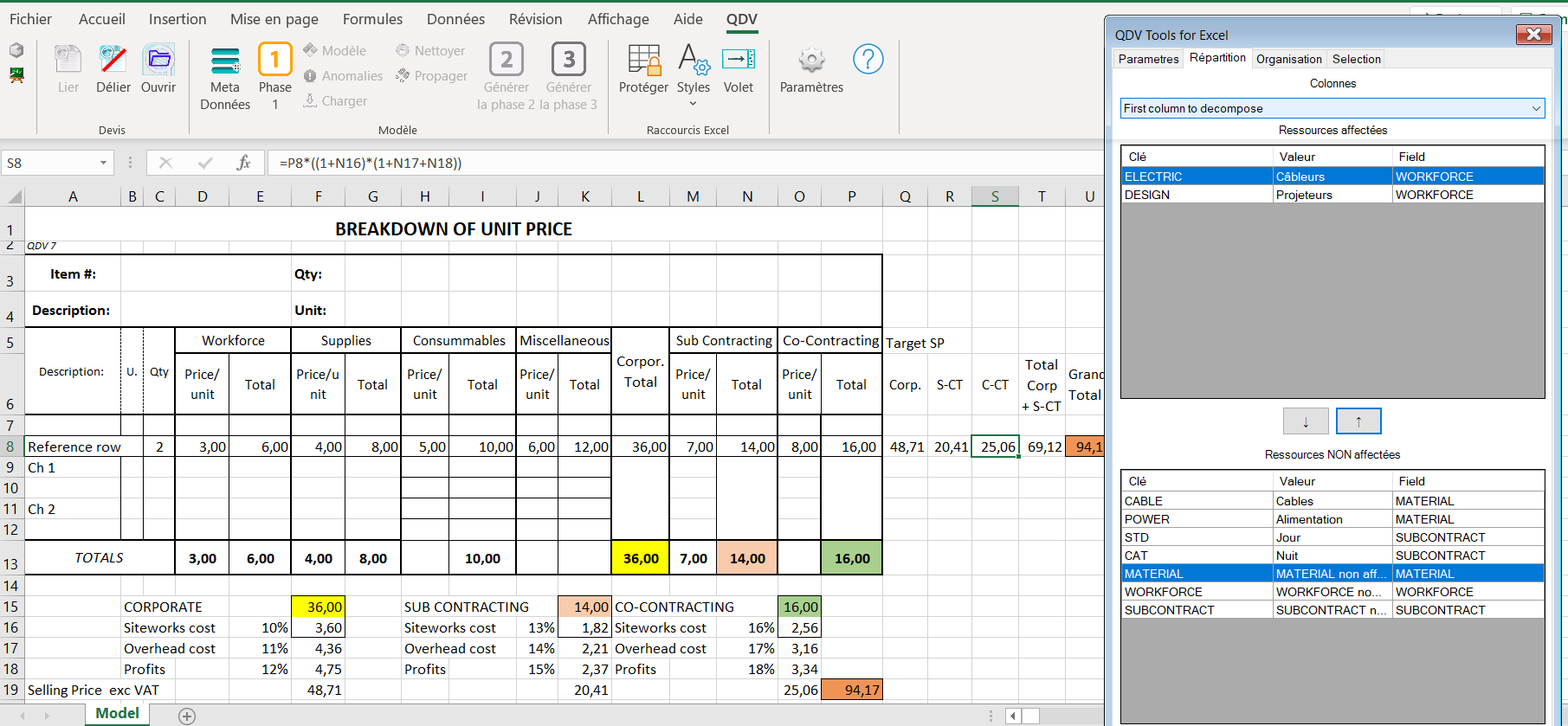
Task: Click the hexagon icon at ribbon left edge
Action: (x=16, y=50)
